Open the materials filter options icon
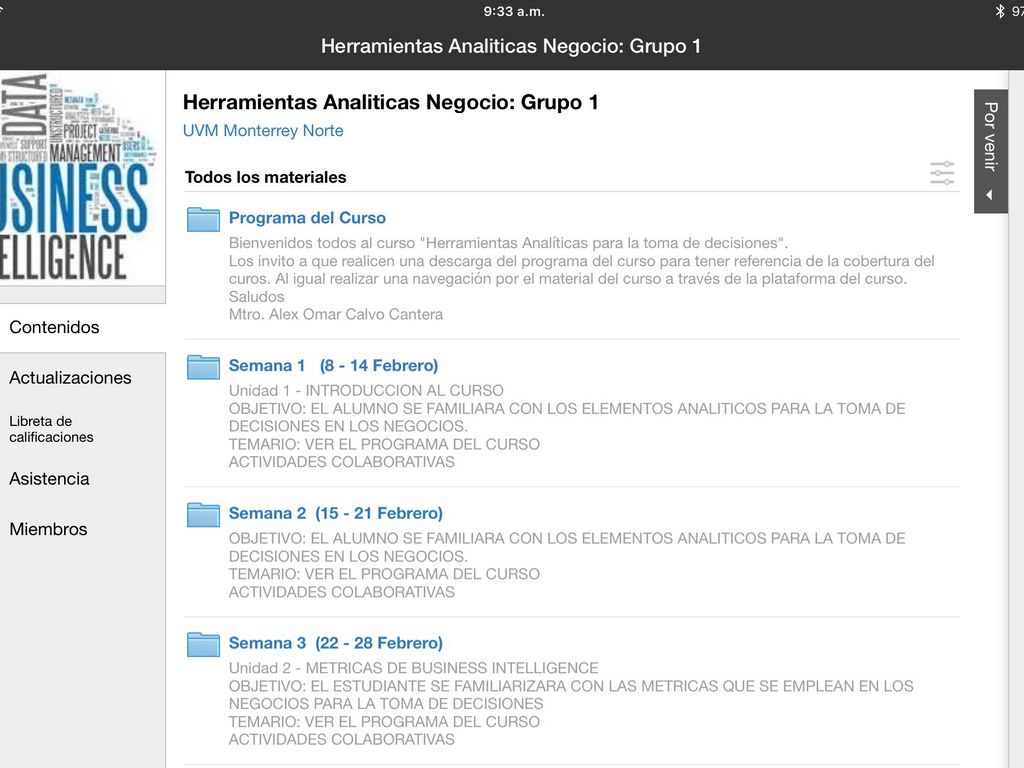The height and width of the screenshot is (768, 1024). click(942, 173)
